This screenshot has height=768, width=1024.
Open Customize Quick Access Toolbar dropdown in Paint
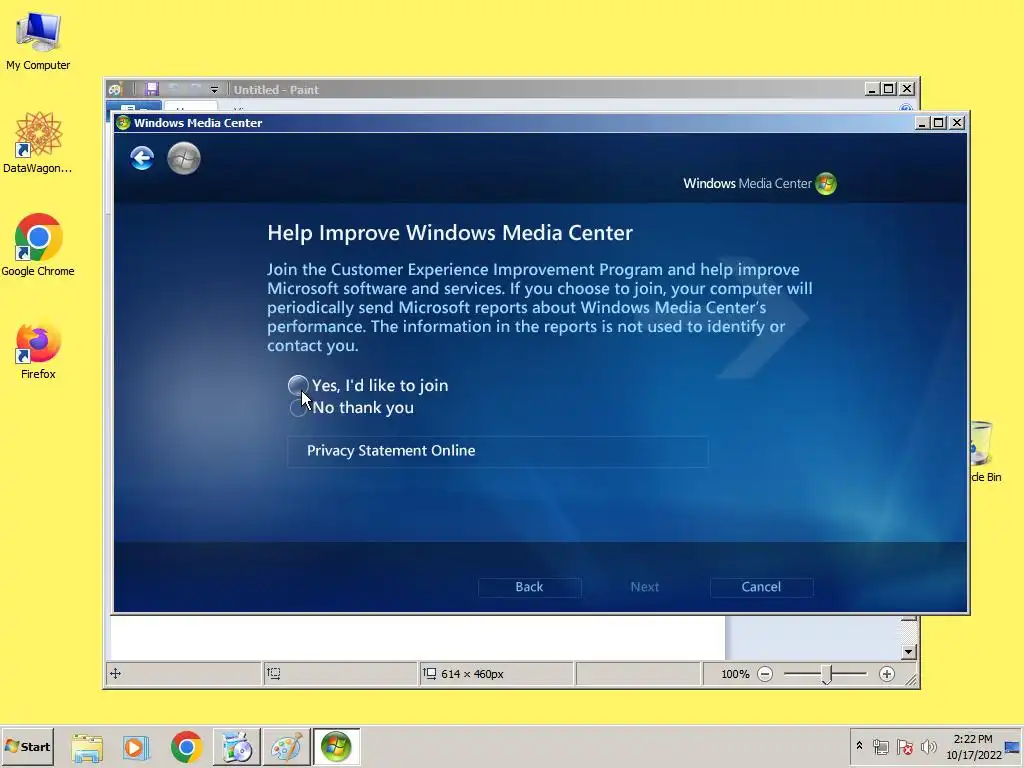(x=214, y=89)
